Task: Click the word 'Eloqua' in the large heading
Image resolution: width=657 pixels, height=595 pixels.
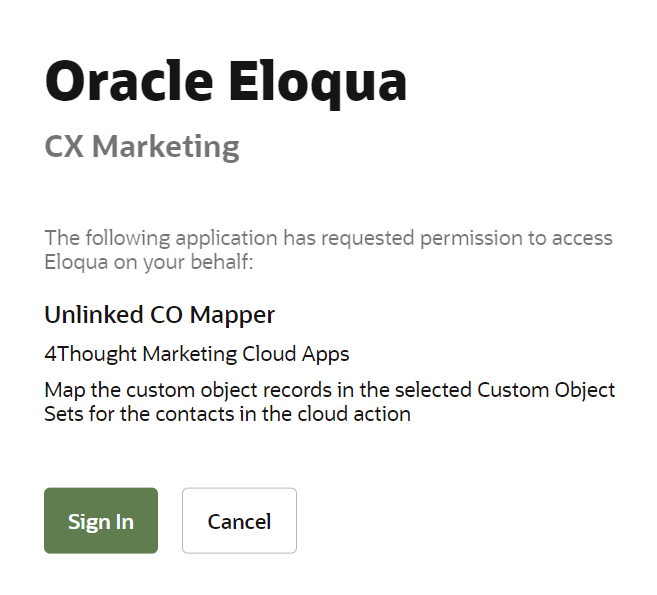Action: [318, 83]
